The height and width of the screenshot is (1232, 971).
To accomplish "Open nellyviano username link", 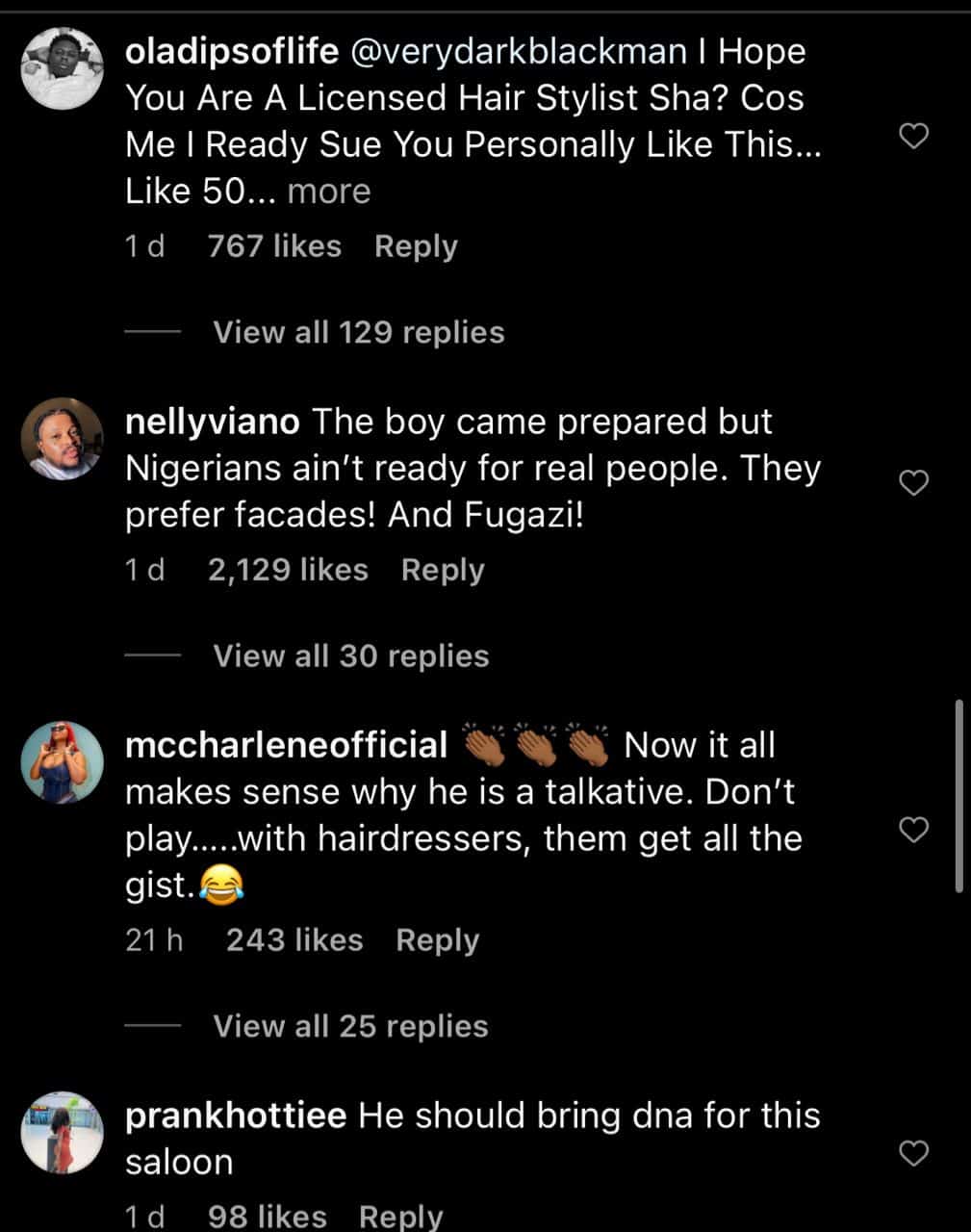I will pyautogui.click(x=213, y=422).
